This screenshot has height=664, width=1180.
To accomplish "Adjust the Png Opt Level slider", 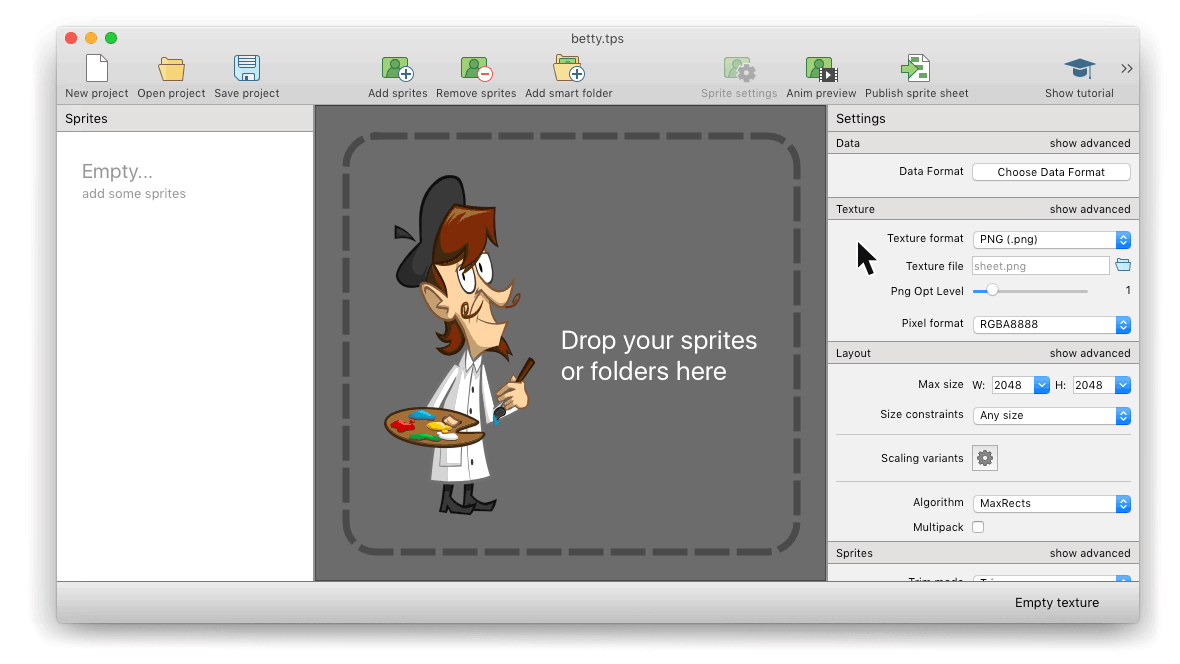I will [991, 290].
